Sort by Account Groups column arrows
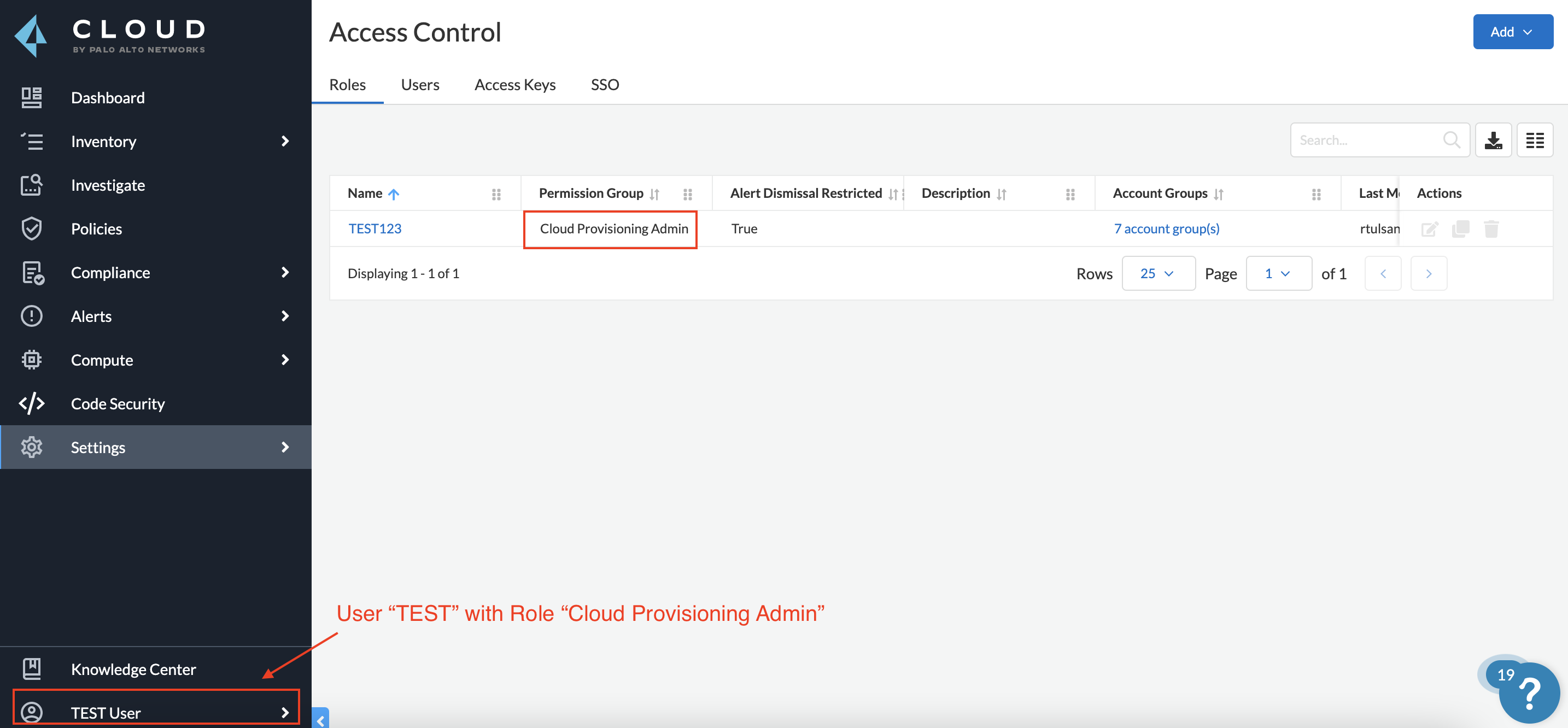Image resolution: width=1568 pixels, height=728 pixels. pyautogui.click(x=1218, y=194)
